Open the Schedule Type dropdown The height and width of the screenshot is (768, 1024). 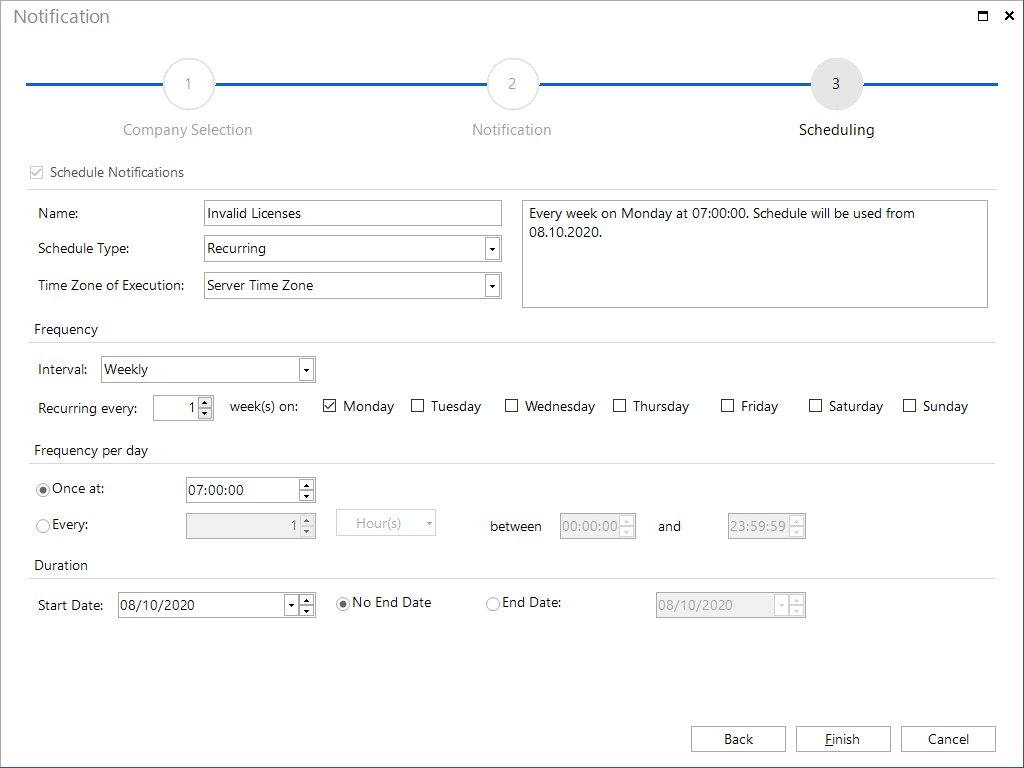(492, 249)
